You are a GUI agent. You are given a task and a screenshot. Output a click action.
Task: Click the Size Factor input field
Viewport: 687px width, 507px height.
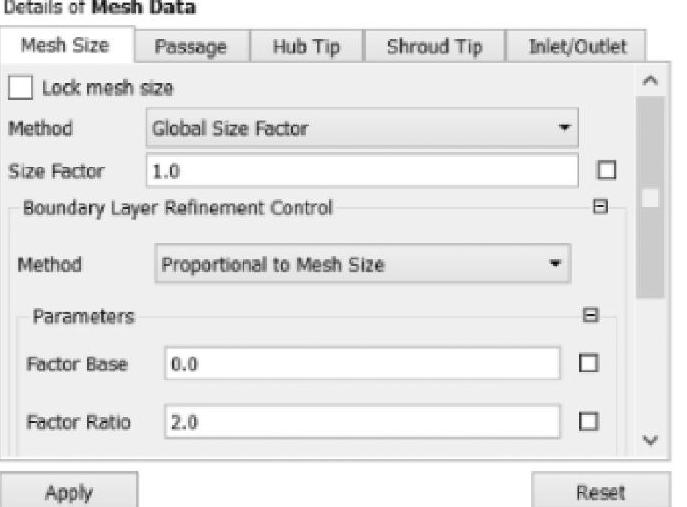(x=362, y=171)
